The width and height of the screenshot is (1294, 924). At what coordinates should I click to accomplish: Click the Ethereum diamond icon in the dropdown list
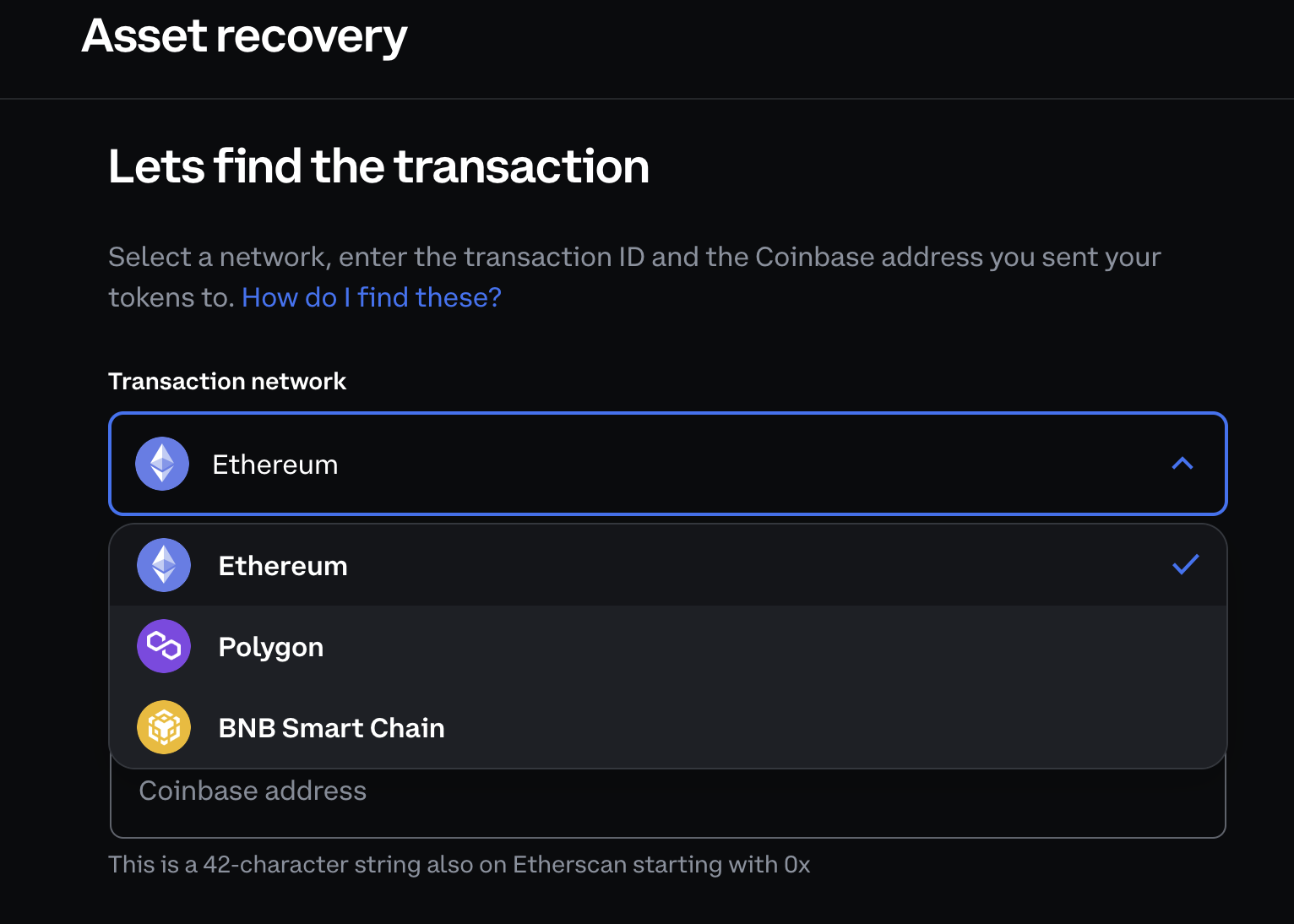tap(164, 565)
